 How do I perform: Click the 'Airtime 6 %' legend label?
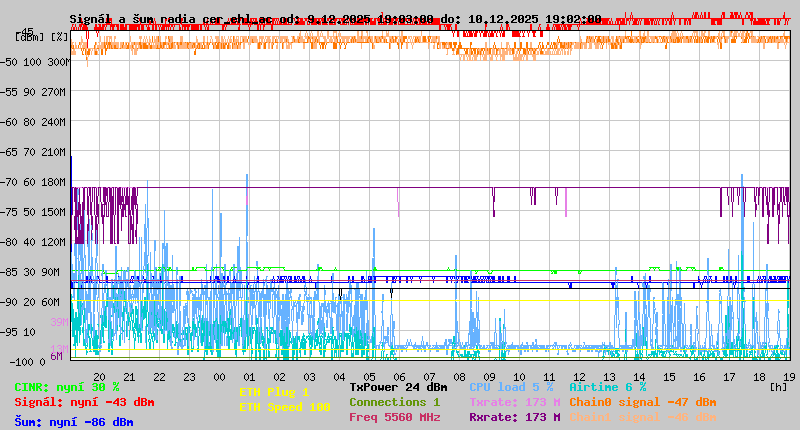[608, 388]
